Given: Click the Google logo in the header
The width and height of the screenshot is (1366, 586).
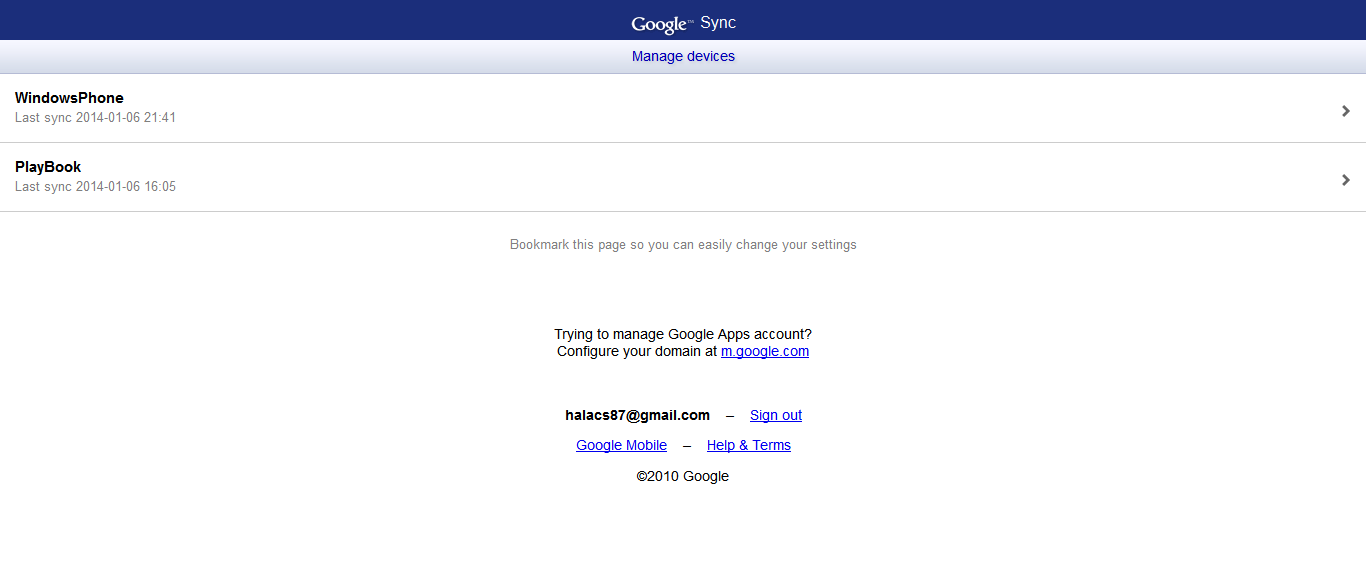Looking at the screenshot, I should 660,24.
